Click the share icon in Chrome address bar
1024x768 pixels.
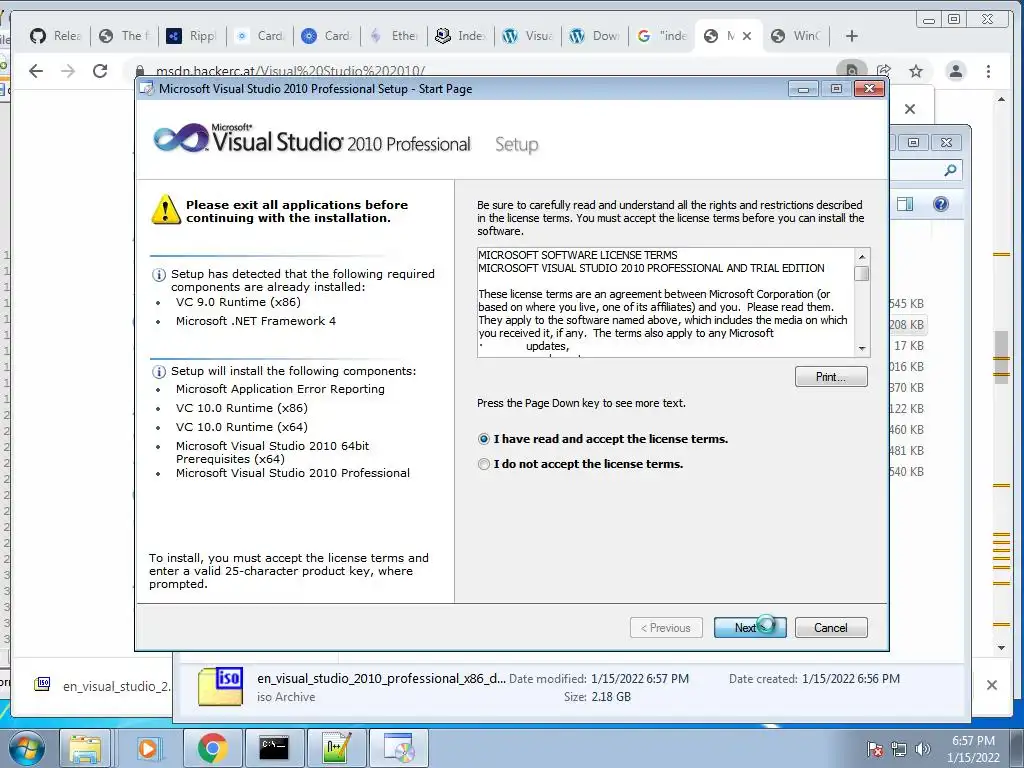click(x=884, y=71)
